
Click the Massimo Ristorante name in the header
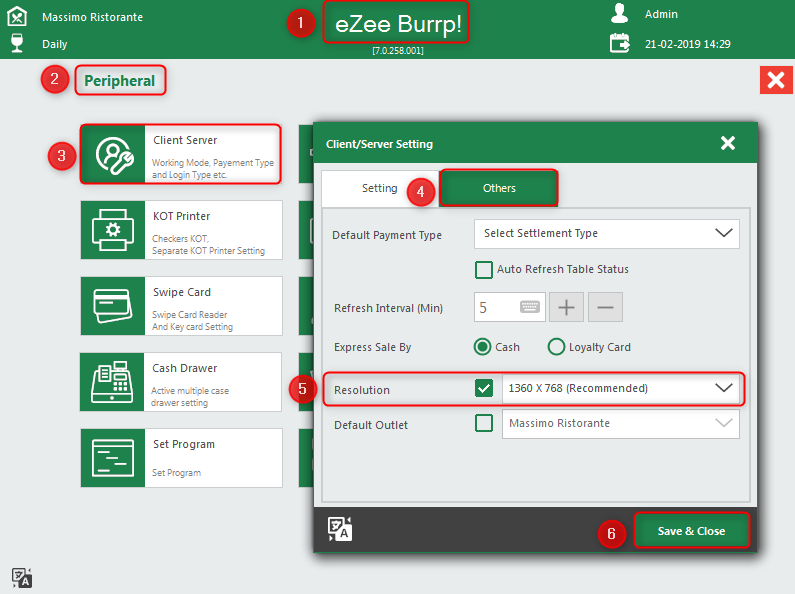[93, 17]
